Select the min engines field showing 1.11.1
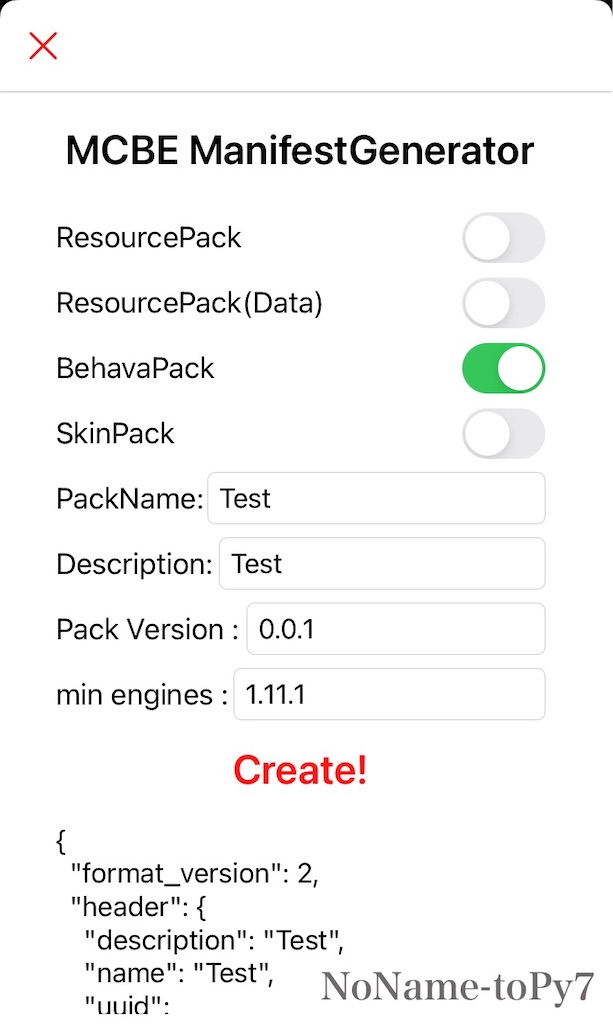The image size is (613, 1024). (389, 694)
